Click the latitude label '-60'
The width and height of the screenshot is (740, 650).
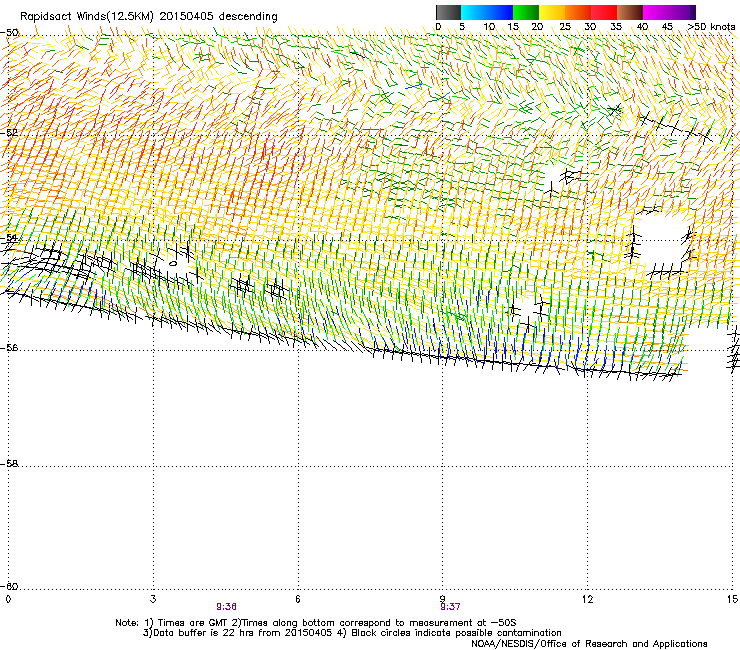(x=9, y=586)
